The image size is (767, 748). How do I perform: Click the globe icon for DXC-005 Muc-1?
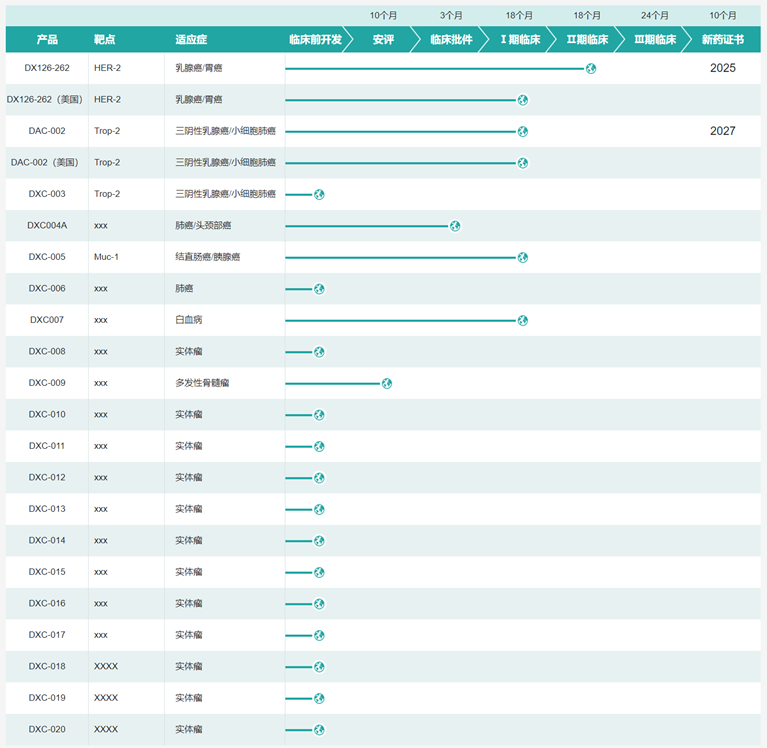pos(523,257)
